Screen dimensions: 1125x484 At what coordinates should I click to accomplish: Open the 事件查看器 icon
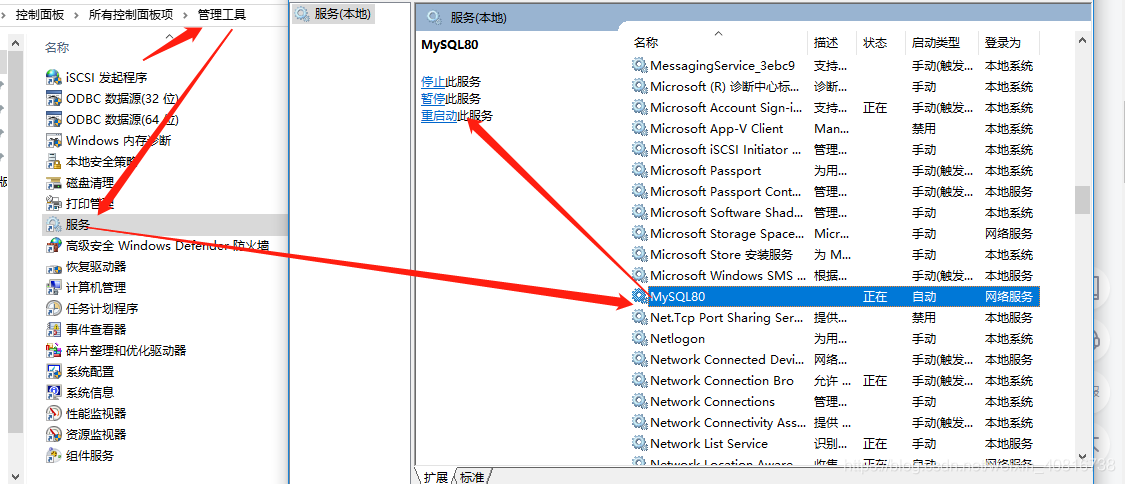tap(54, 330)
